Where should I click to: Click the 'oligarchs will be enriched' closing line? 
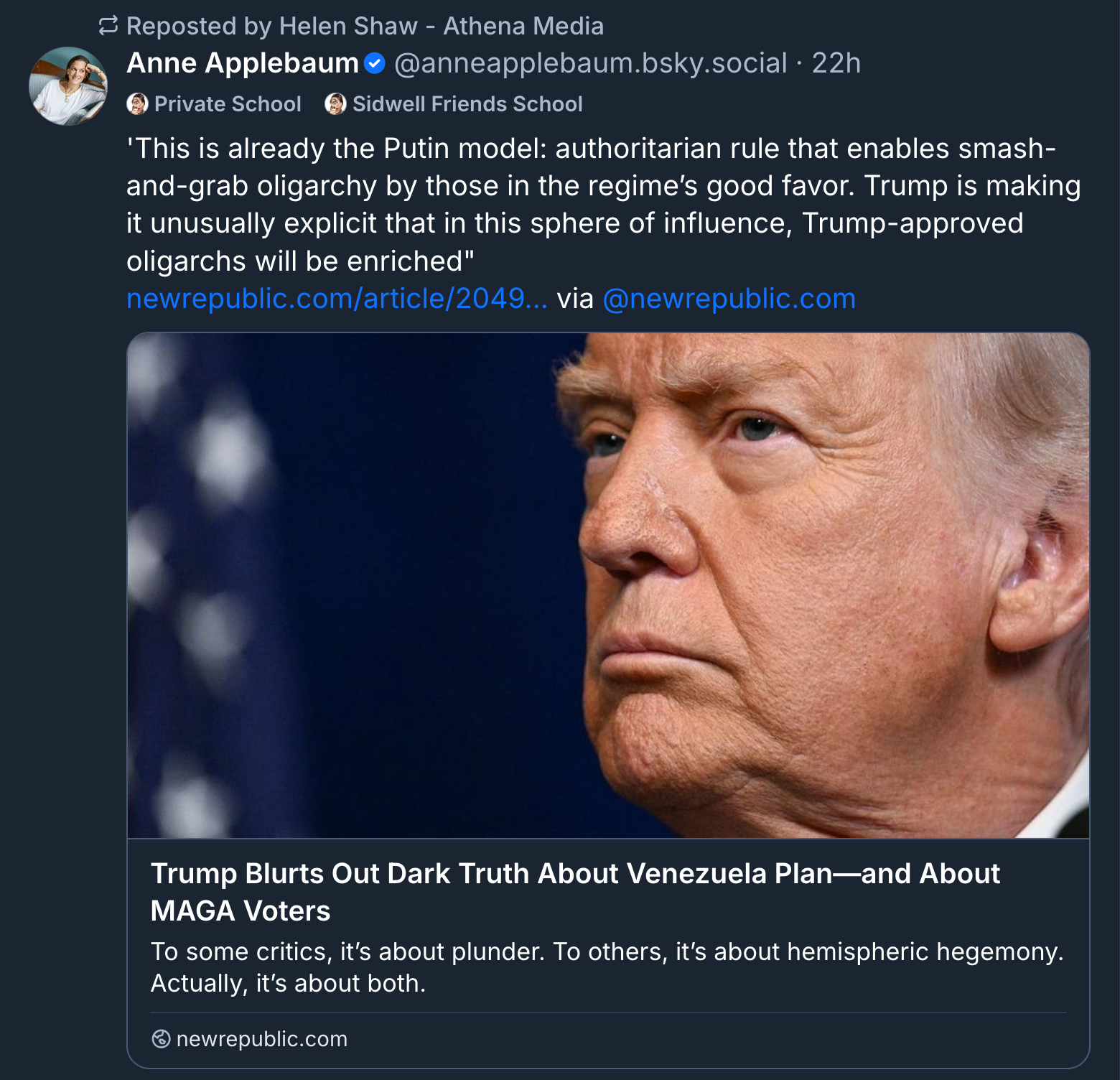click(x=300, y=261)
